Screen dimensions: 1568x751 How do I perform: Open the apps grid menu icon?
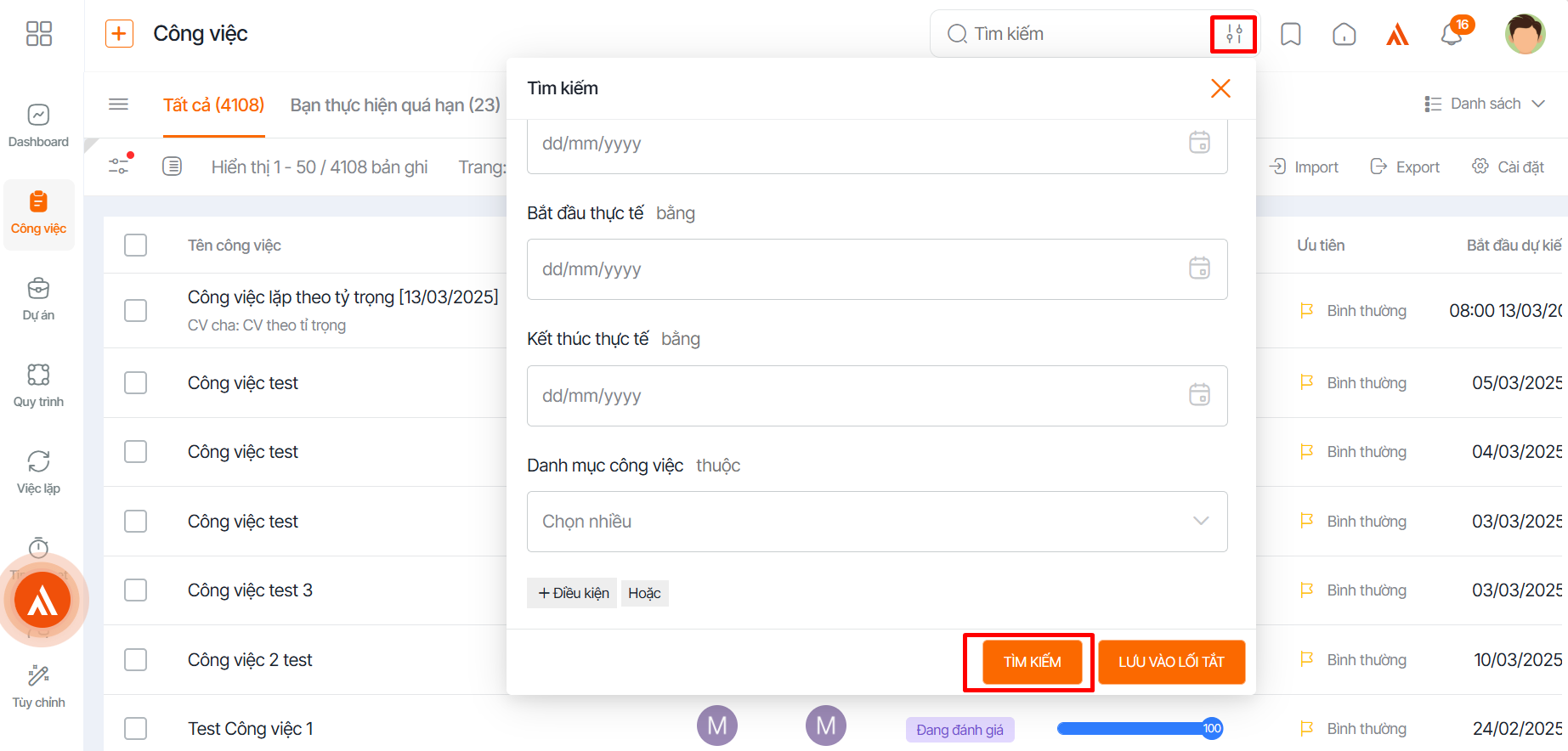pyautogui.click(x=39, y=34)
